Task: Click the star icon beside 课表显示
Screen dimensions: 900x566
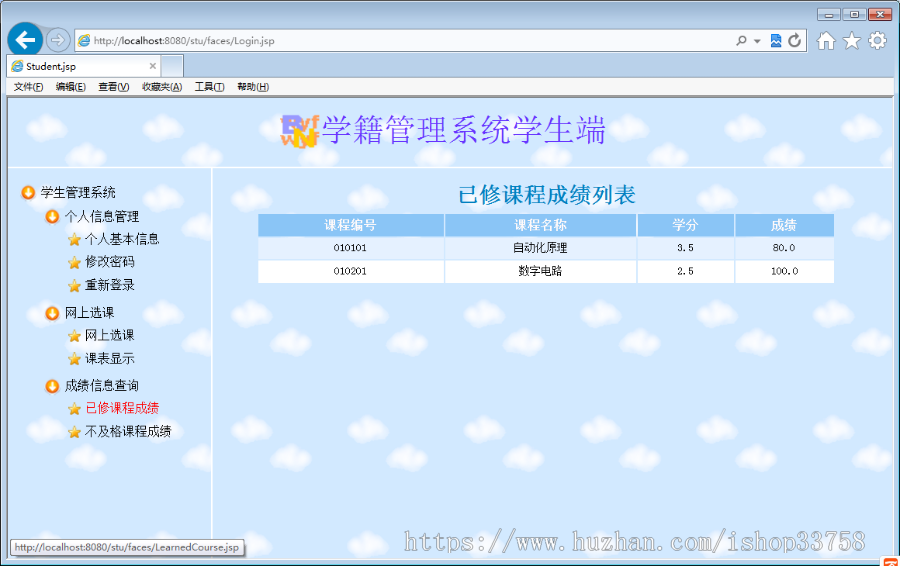Action: 74,359
